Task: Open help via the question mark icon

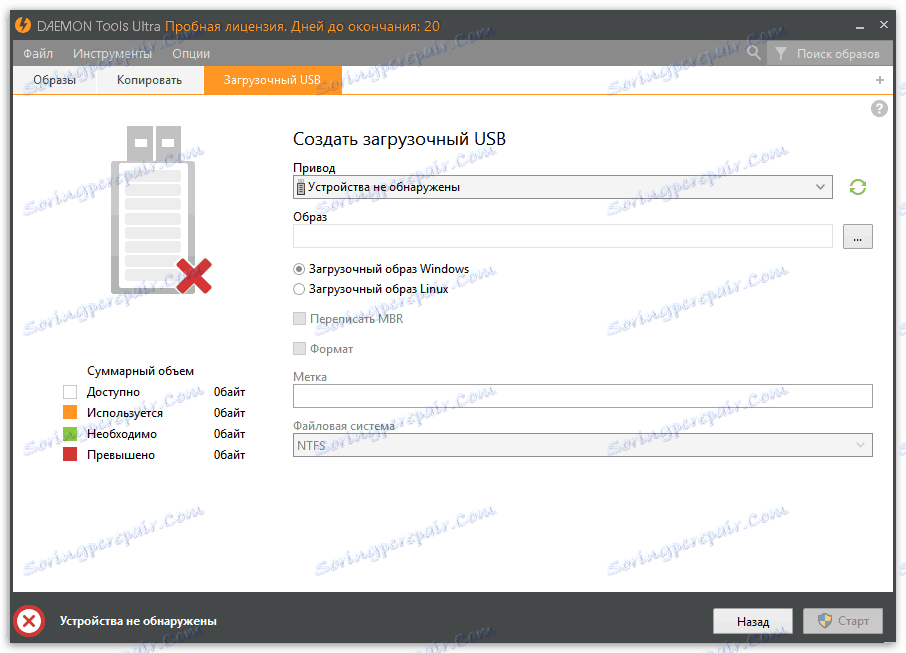Action: 879,109
